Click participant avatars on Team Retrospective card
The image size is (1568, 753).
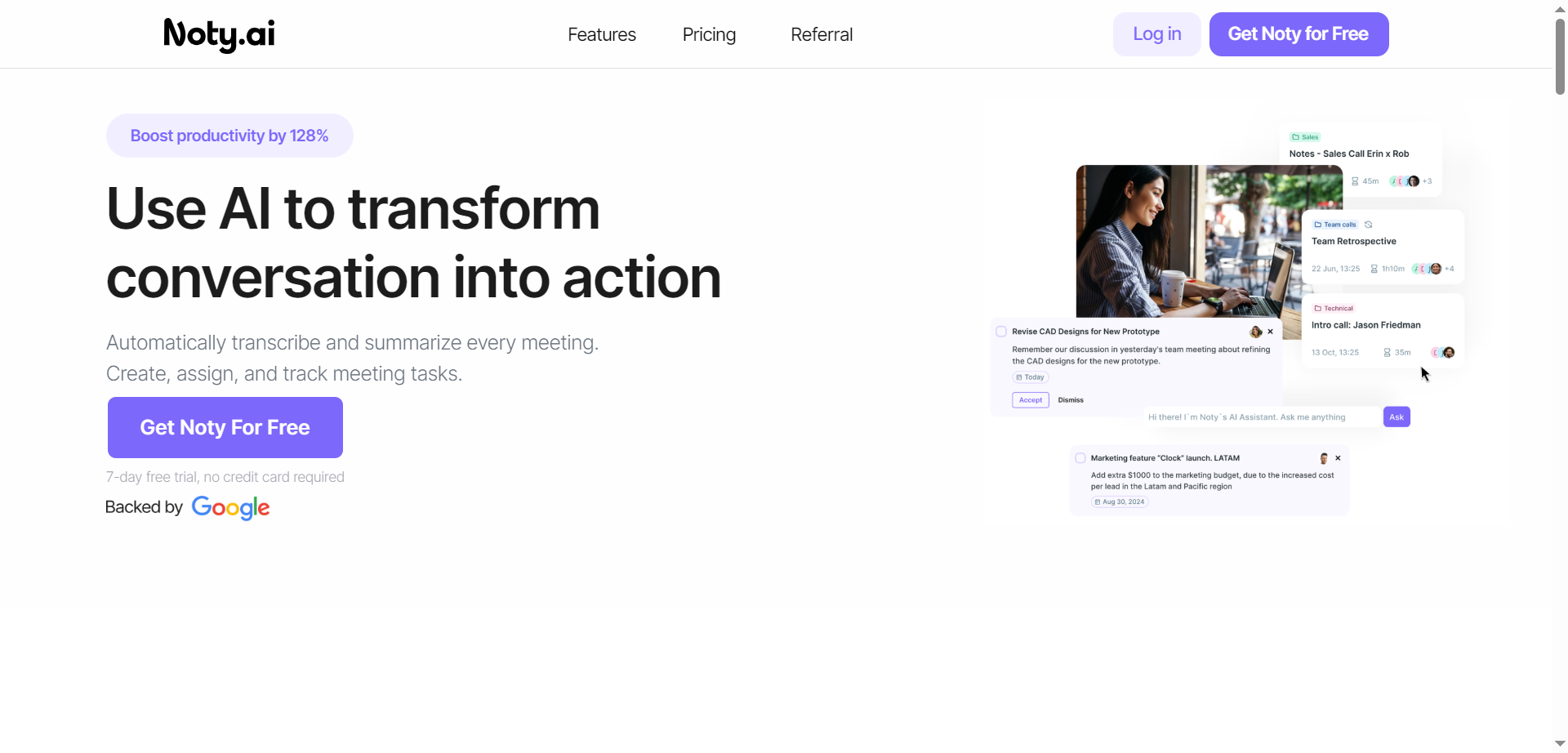(1427, 269)
